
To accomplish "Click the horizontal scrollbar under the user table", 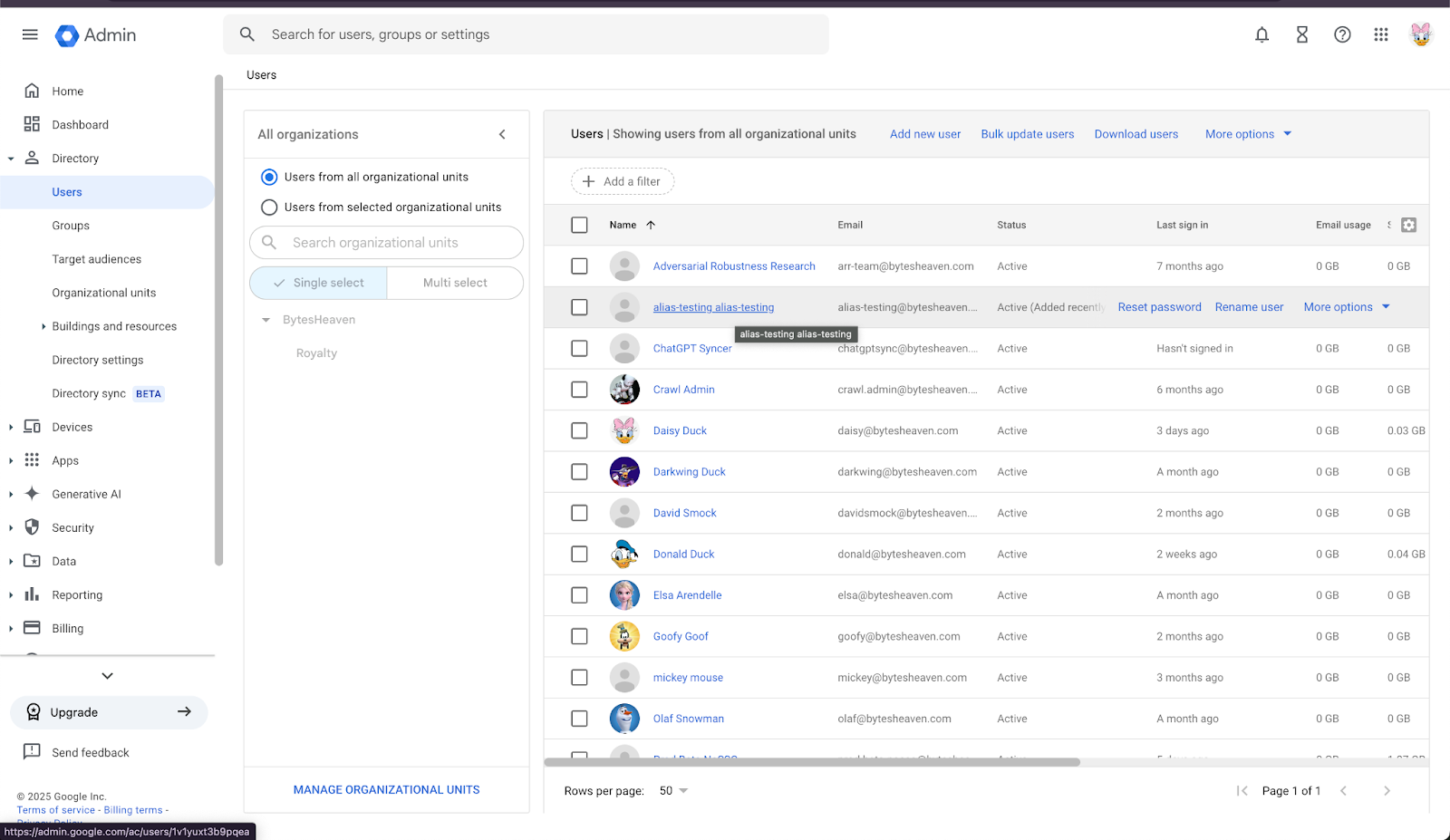I will (812, 762).
